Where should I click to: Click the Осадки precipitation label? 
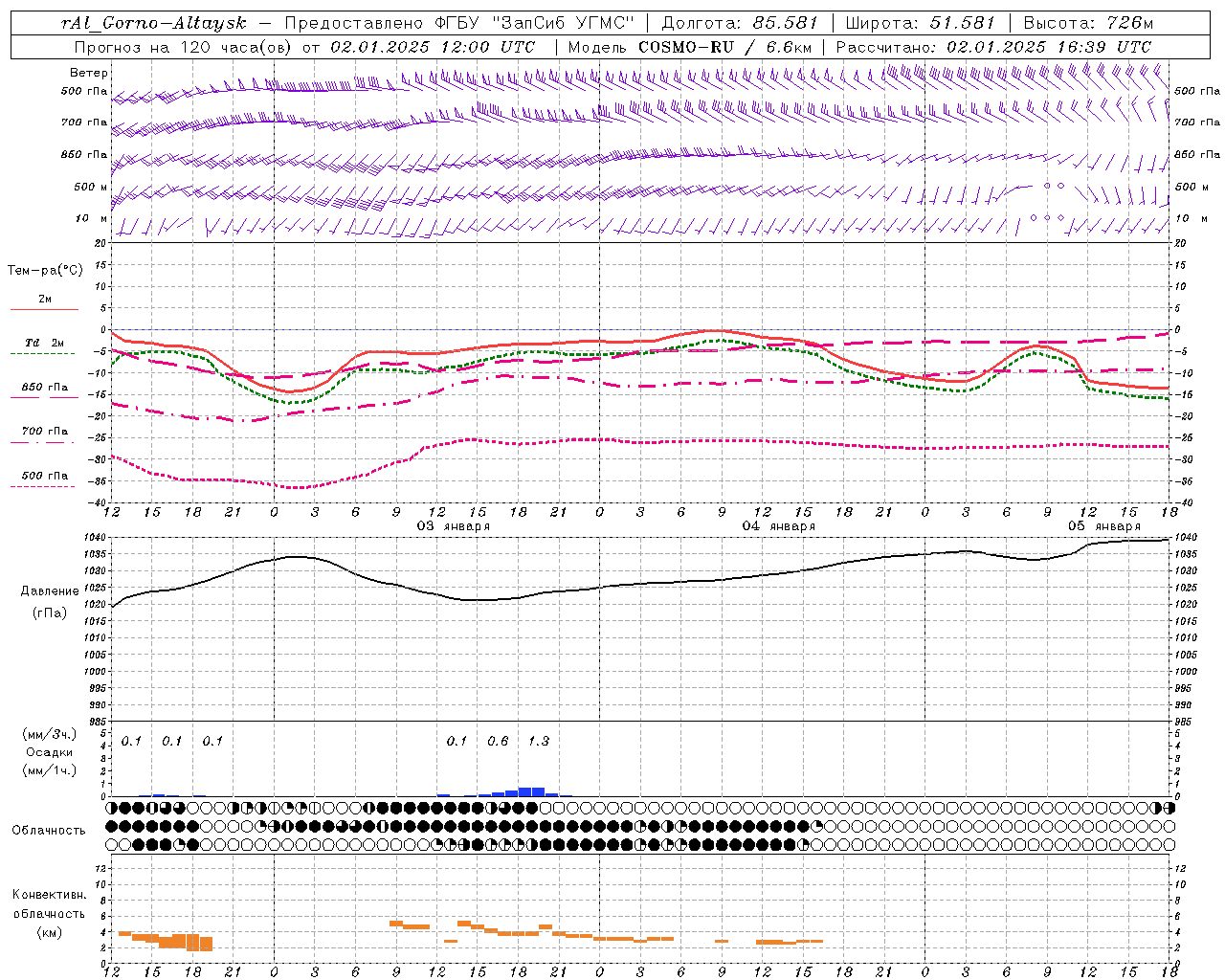(50, 752)
